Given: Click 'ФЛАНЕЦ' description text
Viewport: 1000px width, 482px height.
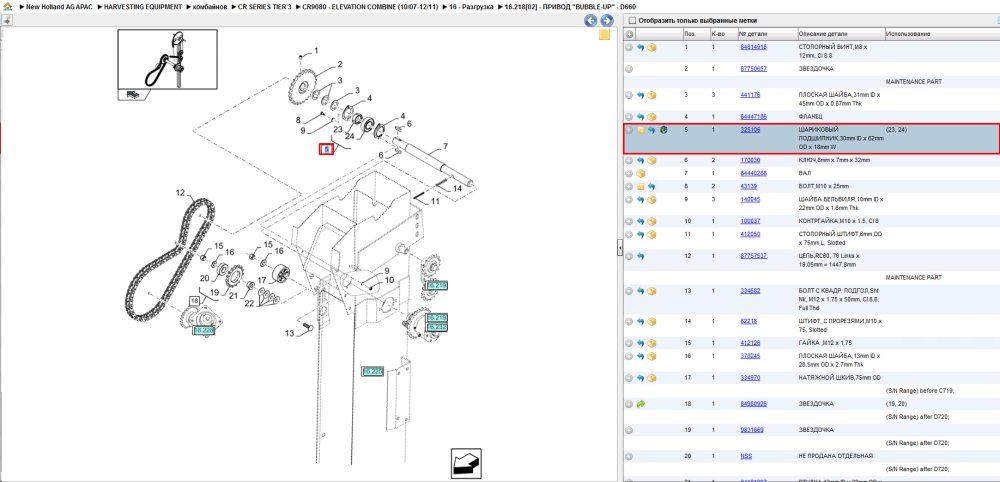Looking at the screenshot, I should (x=811, y=117).
